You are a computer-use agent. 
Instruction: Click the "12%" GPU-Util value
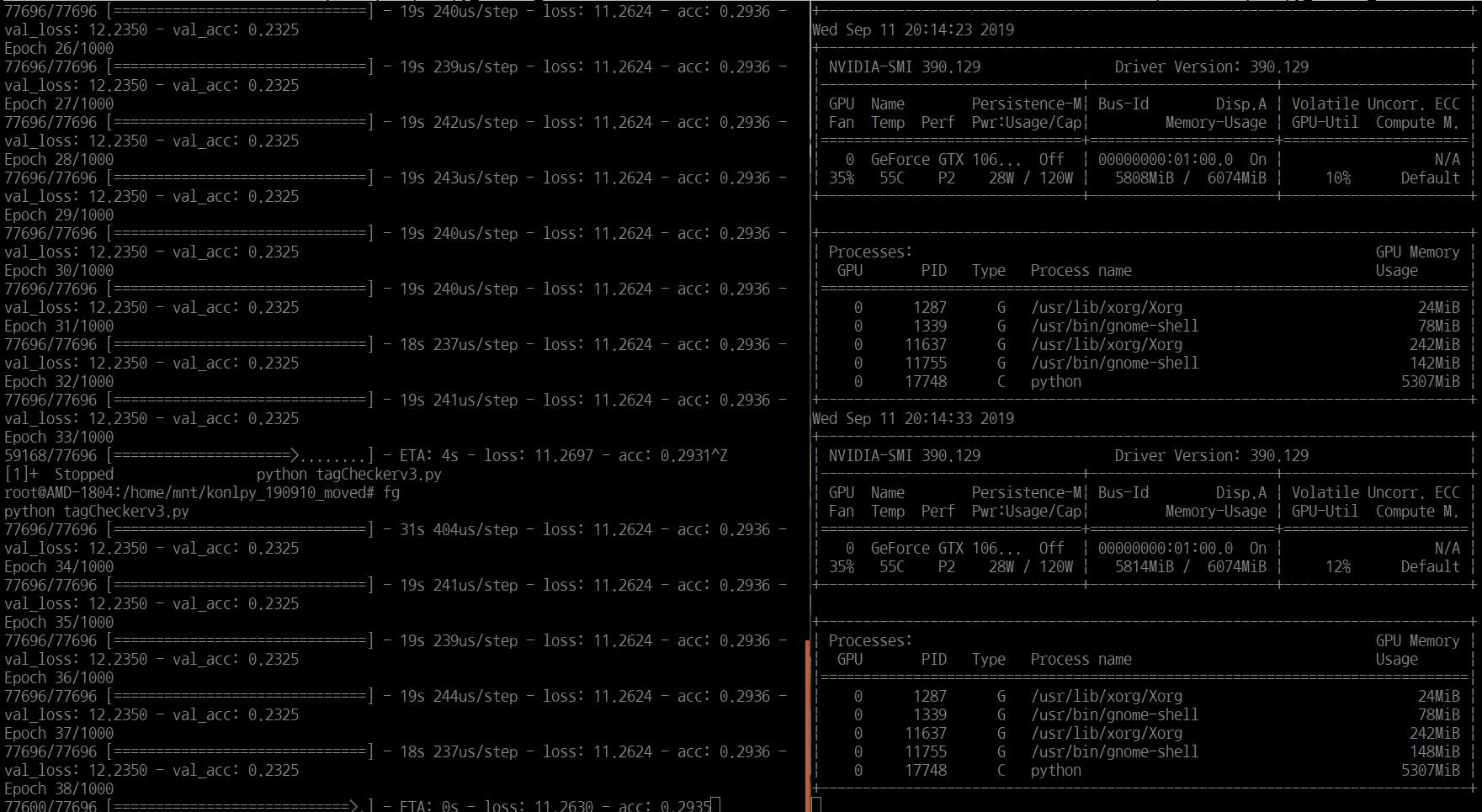coord(1338,567)
